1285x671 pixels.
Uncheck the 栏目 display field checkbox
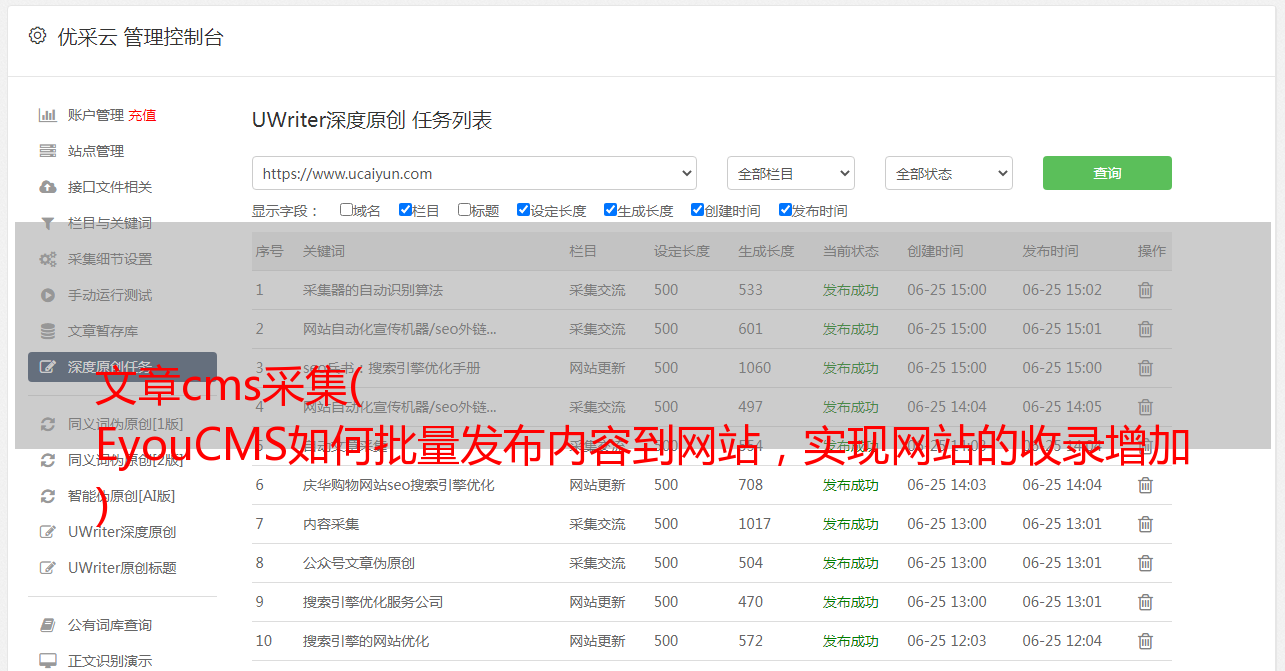click(x=405, y=210)
